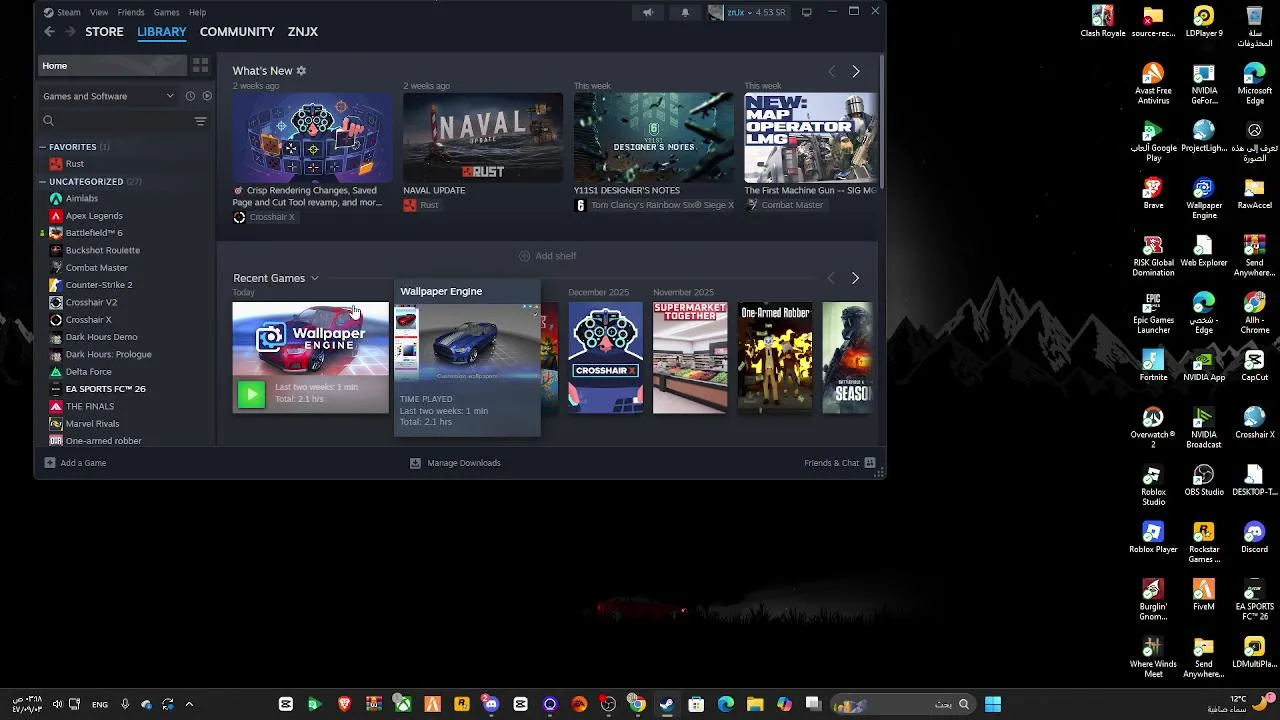
Task: Open What's New settings gear
Action: click(301, 71)
